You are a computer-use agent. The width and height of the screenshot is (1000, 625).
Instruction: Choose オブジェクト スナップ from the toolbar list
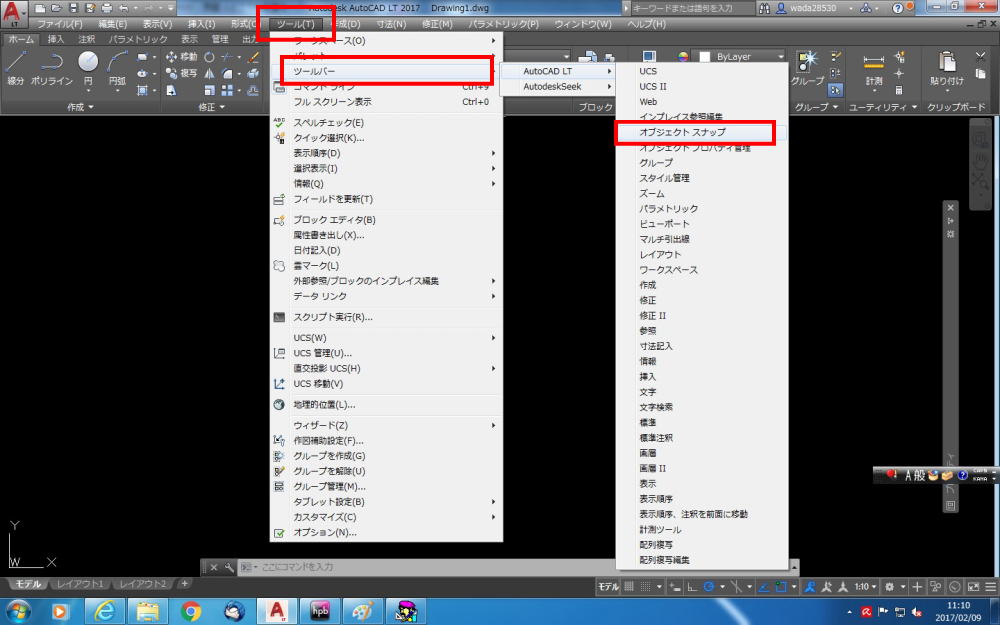[701, 133]
